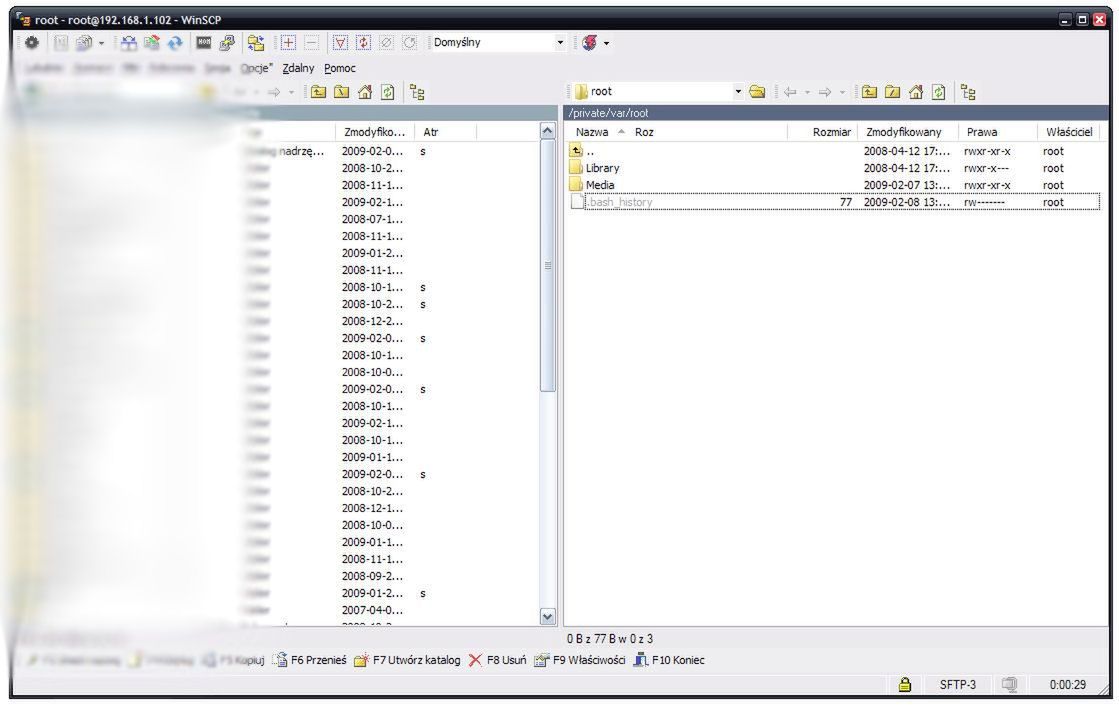Click the Compare Directories toolbar icon
The width and height of the screenshot is (1119, 705).
pyautogui.click(x=128, y=43)
